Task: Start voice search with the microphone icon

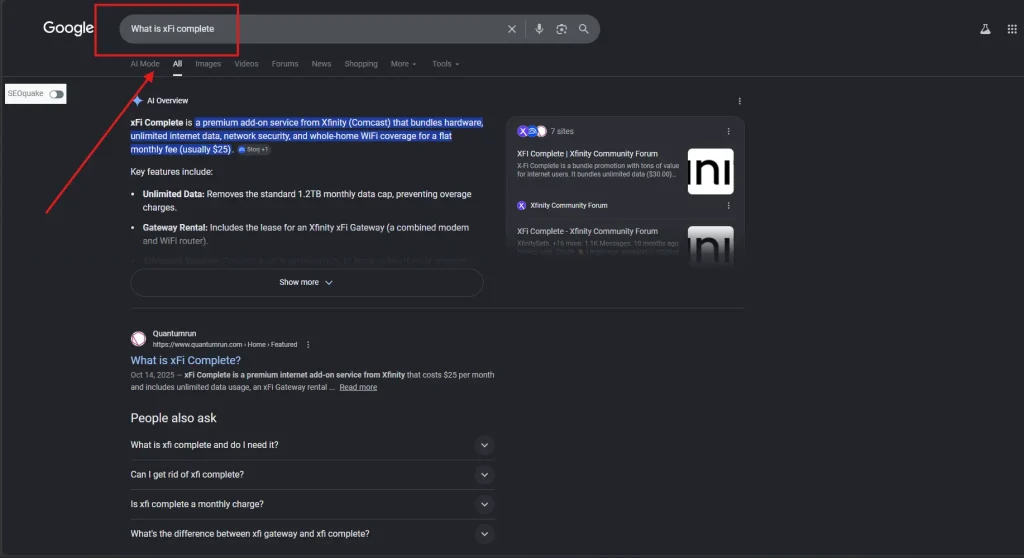Action: coord(539,29)
